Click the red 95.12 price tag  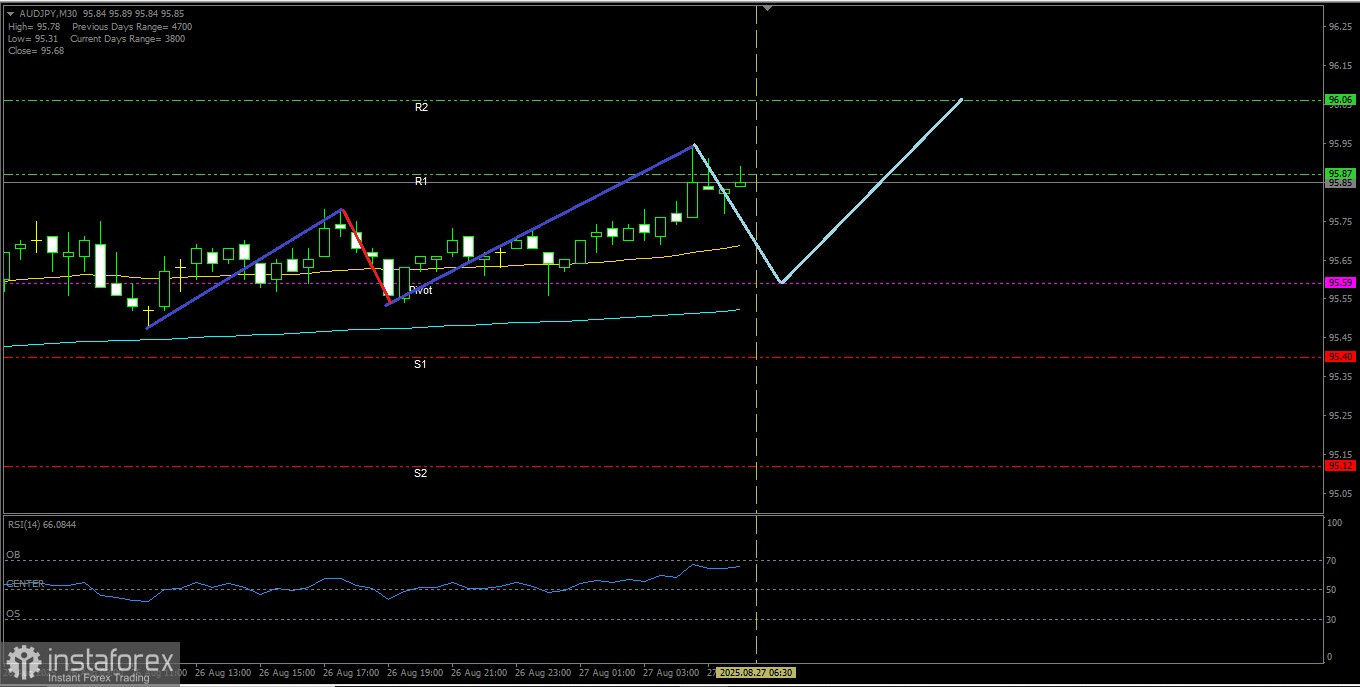1340,466
